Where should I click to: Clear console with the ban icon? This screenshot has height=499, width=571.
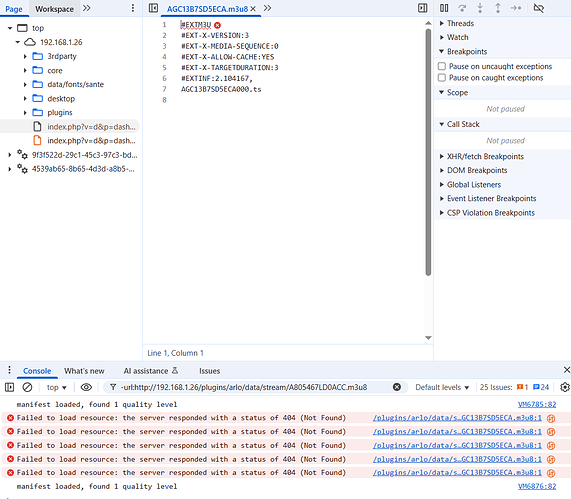(27, 387)
